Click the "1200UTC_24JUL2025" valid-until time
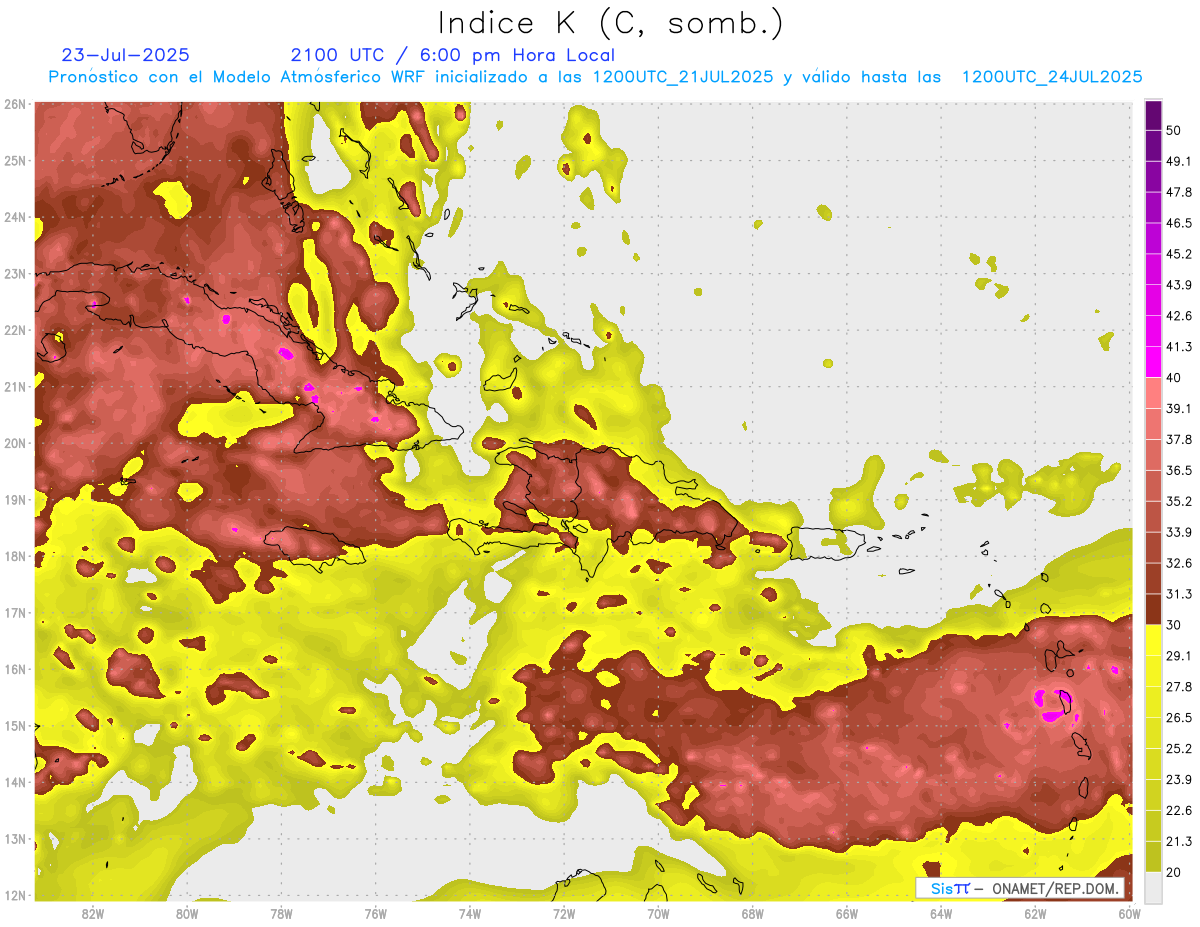This screenshot has height=927, width=1200. 1052,77
